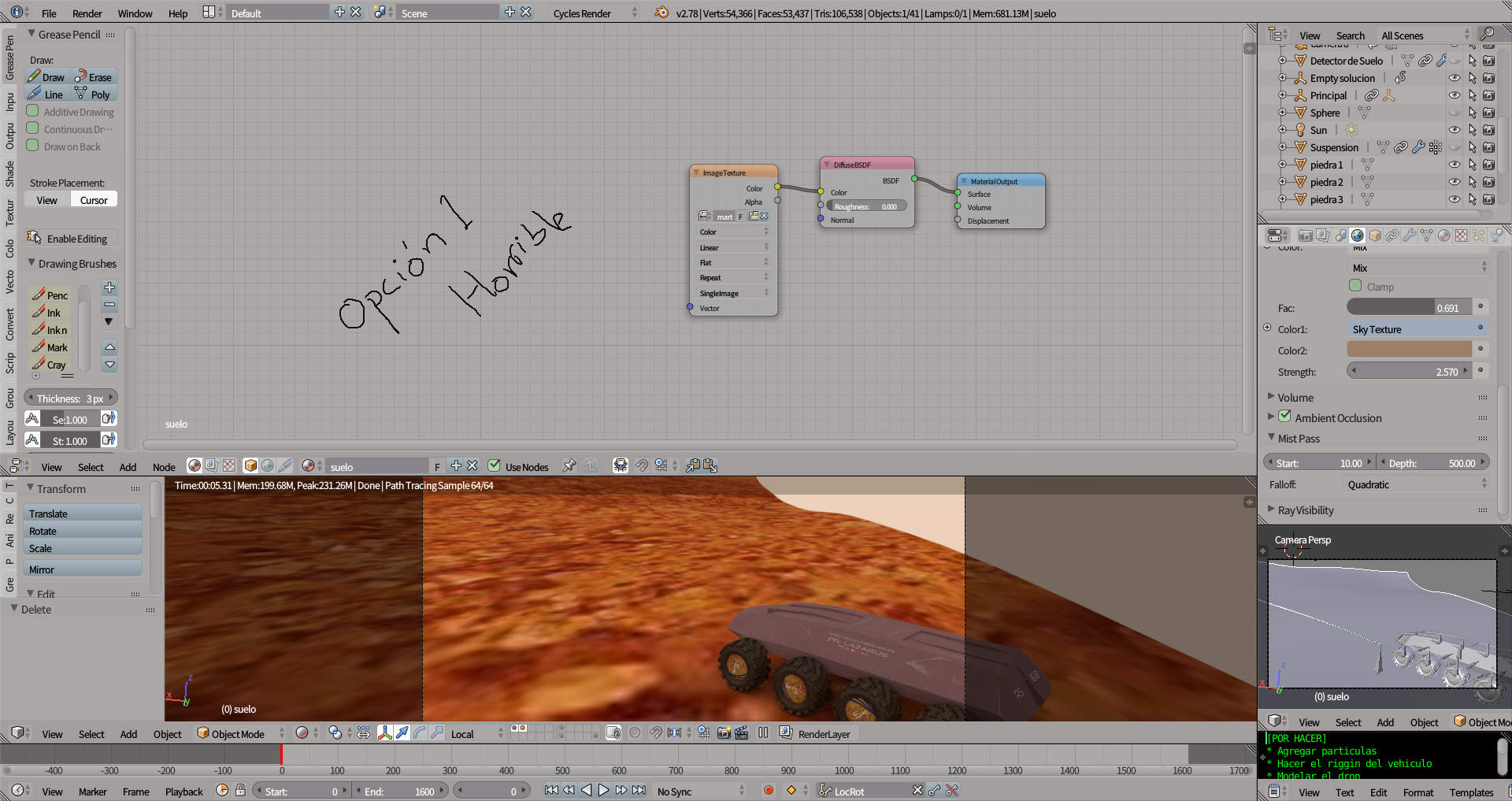Click the Mirror button
This screenshot has height=801, width=1512.
(x=83, y=569)
